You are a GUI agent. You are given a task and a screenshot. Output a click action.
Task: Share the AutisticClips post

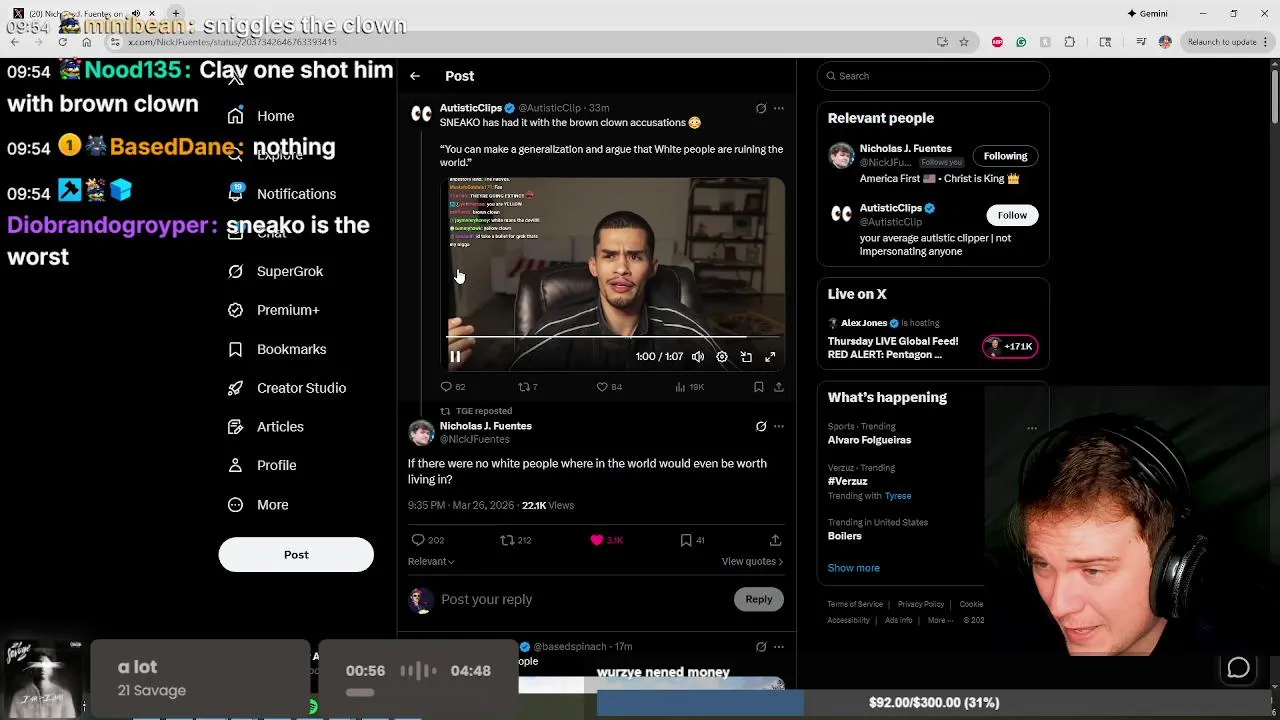pos(778,387)
